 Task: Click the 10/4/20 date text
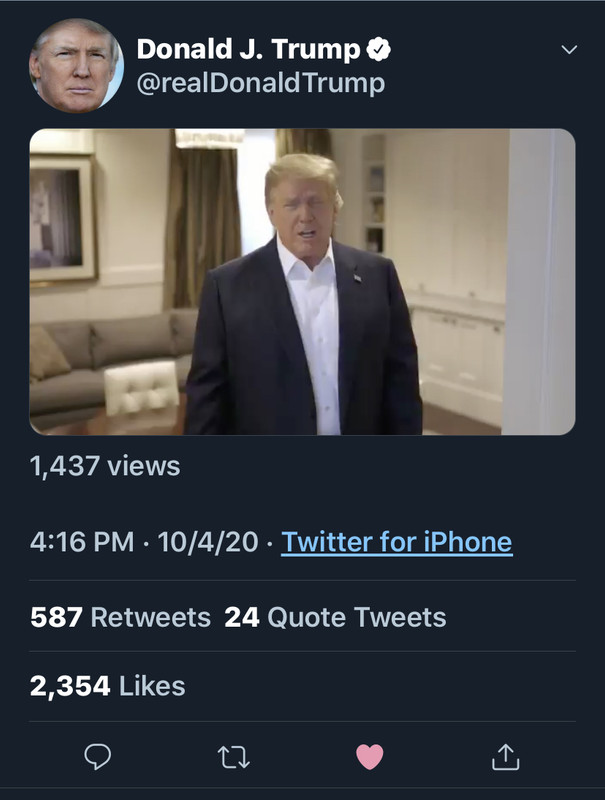click(210, 542)
